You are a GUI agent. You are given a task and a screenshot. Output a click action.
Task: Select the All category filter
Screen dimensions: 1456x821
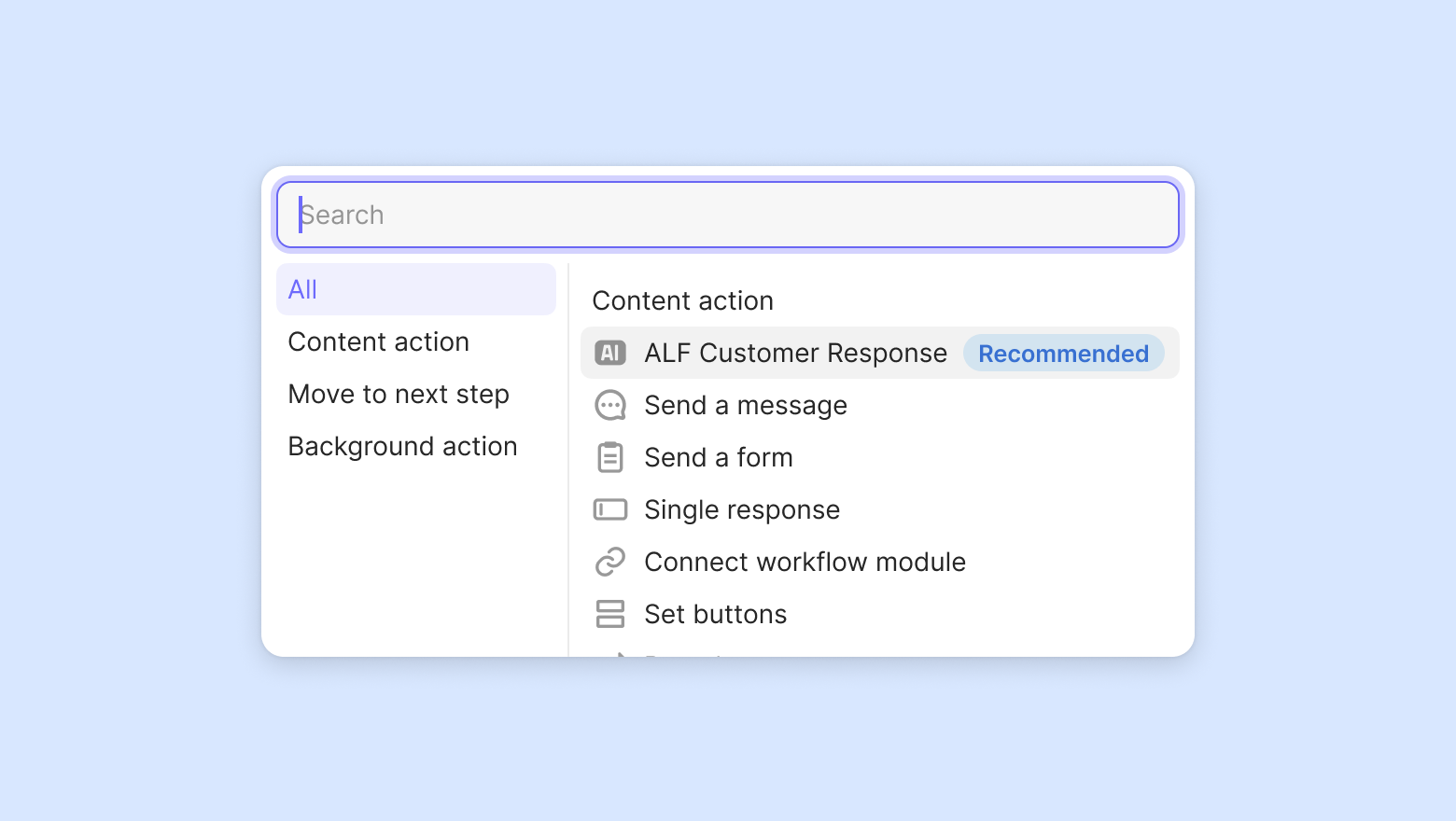[x=415, y=289]
